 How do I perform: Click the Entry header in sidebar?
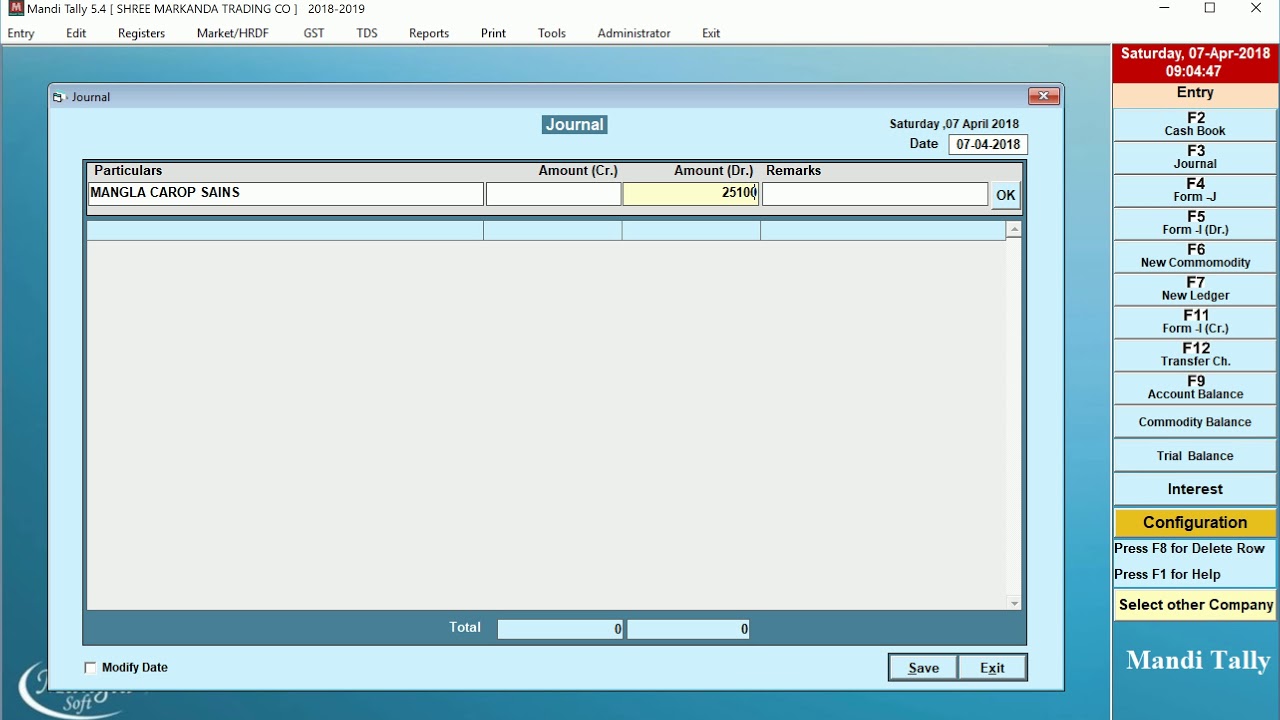pyautogui.click(x=1195, y=93)
